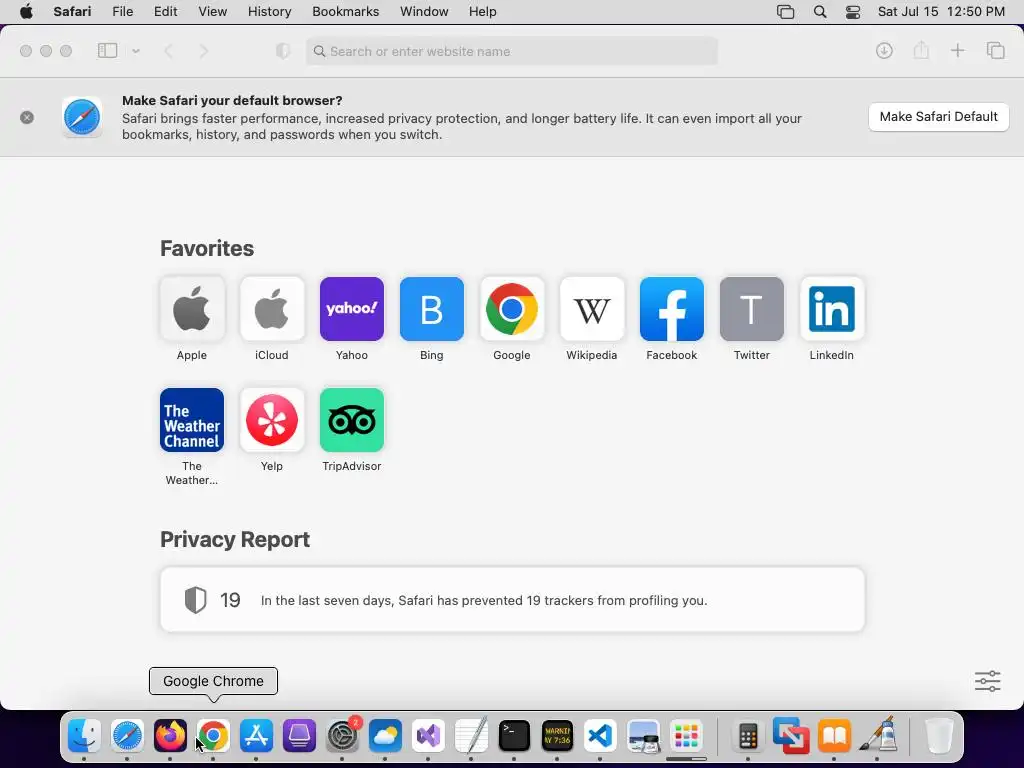
Task: Open the Bing favorite
Action: (432, 309)
